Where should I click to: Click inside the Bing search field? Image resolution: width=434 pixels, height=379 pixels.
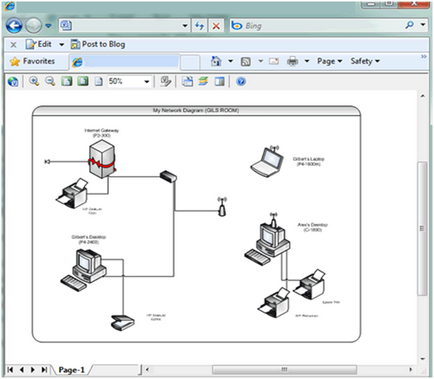[322, 26]
